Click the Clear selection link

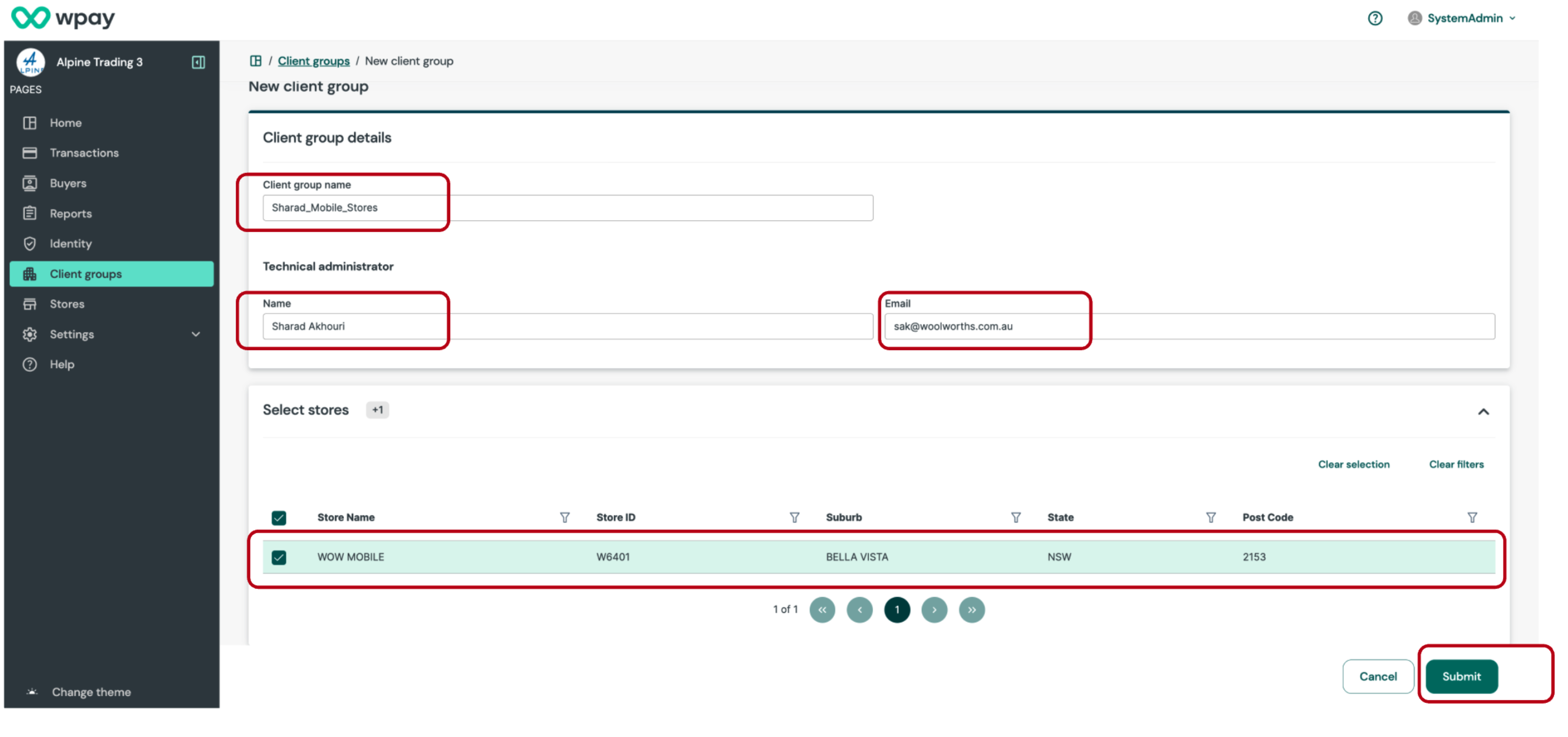(x=1354, y=464)
